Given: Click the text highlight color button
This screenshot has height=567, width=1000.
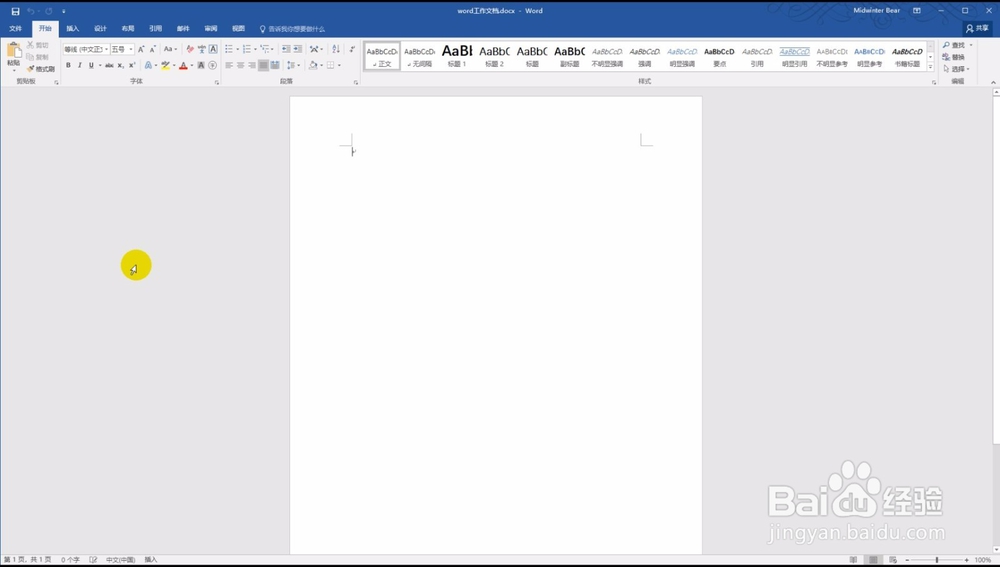Looking at the screenshot, I should click(165, 65).
